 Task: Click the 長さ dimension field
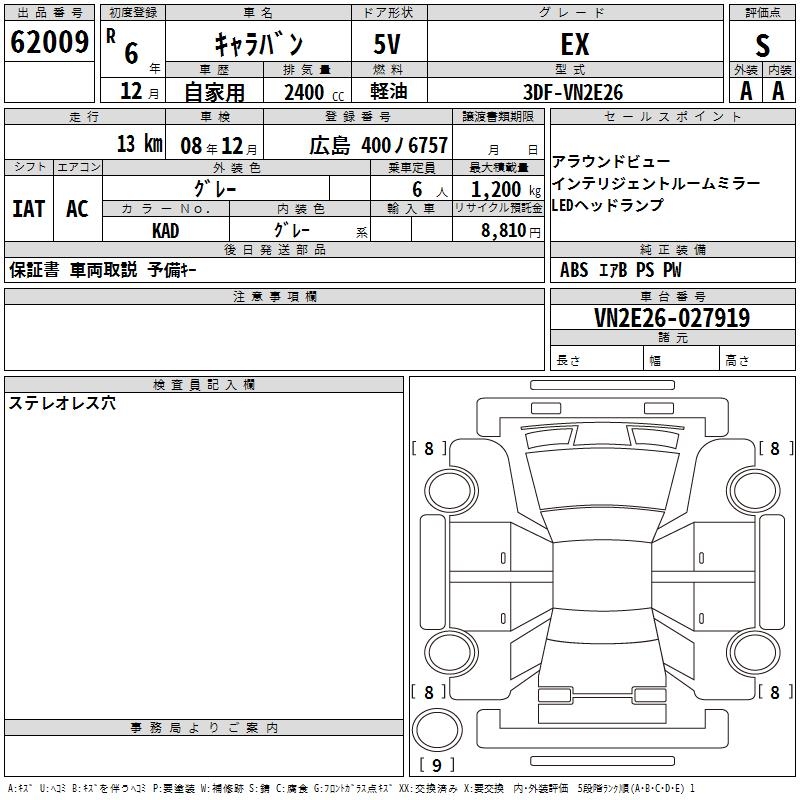point(596,358)
